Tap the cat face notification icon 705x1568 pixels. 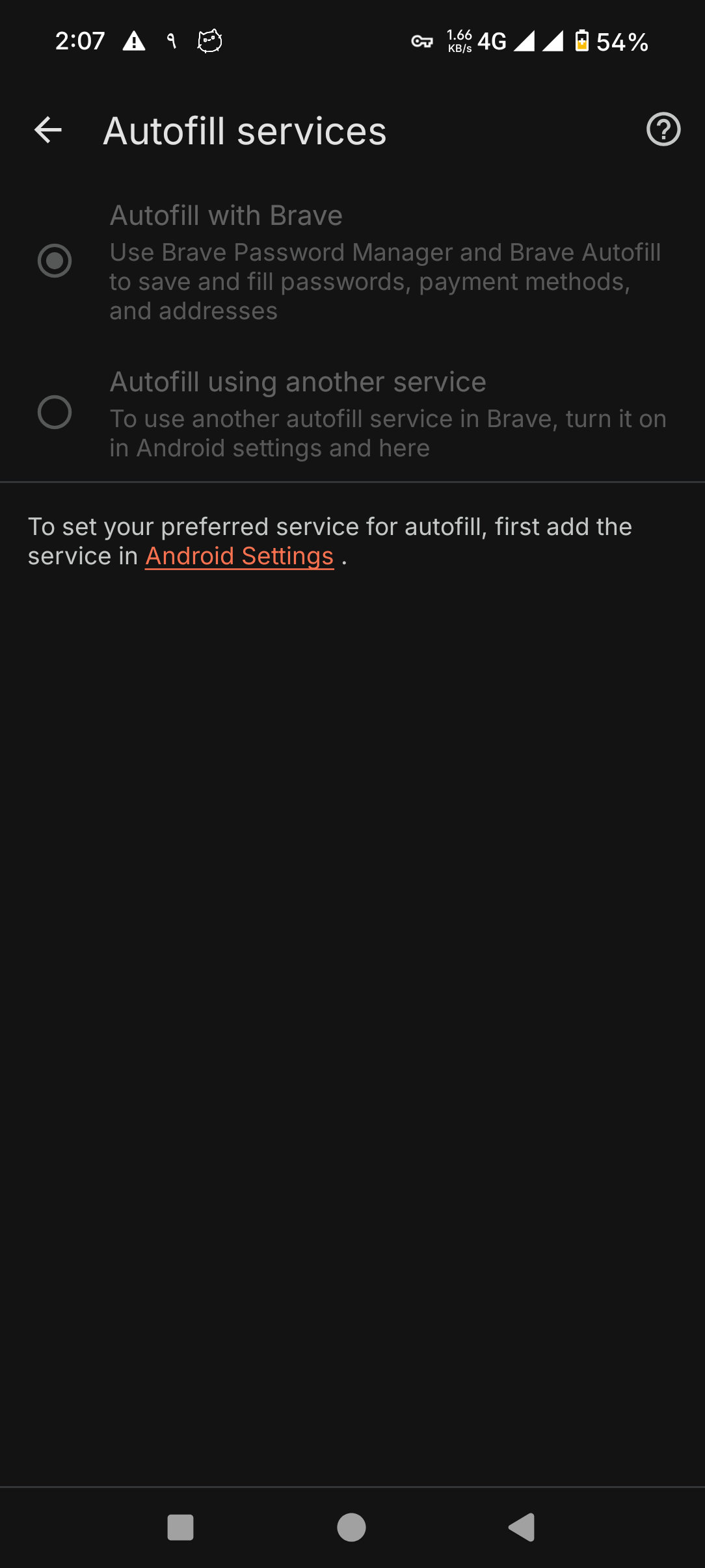click(x=209, y=41)
